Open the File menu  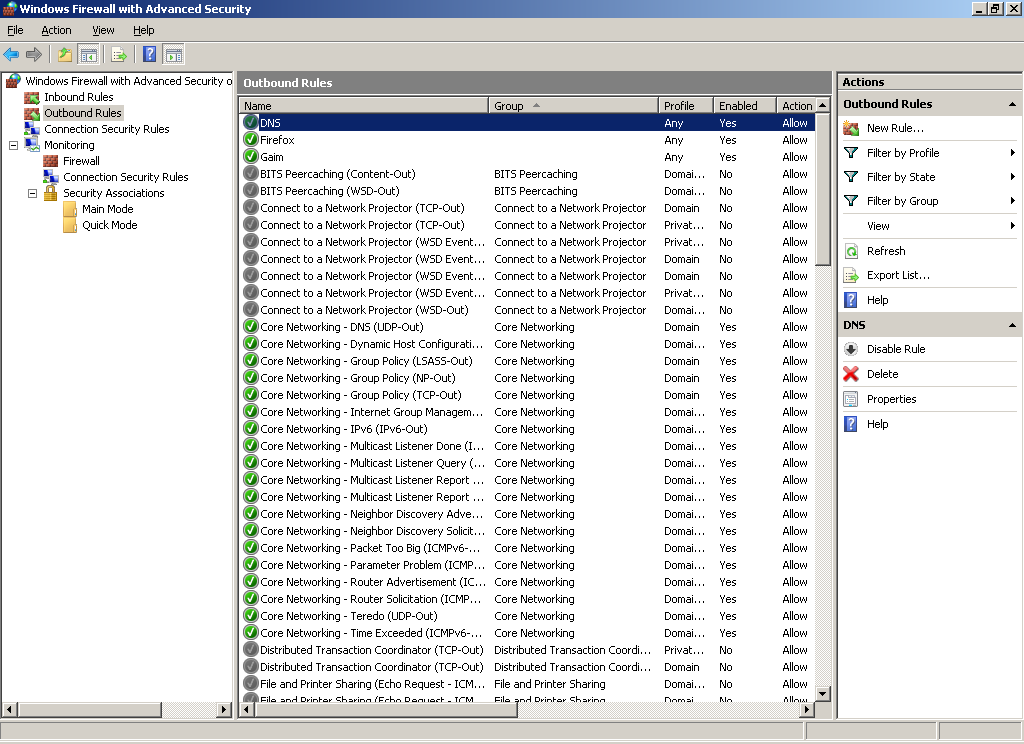coord(15,30)
